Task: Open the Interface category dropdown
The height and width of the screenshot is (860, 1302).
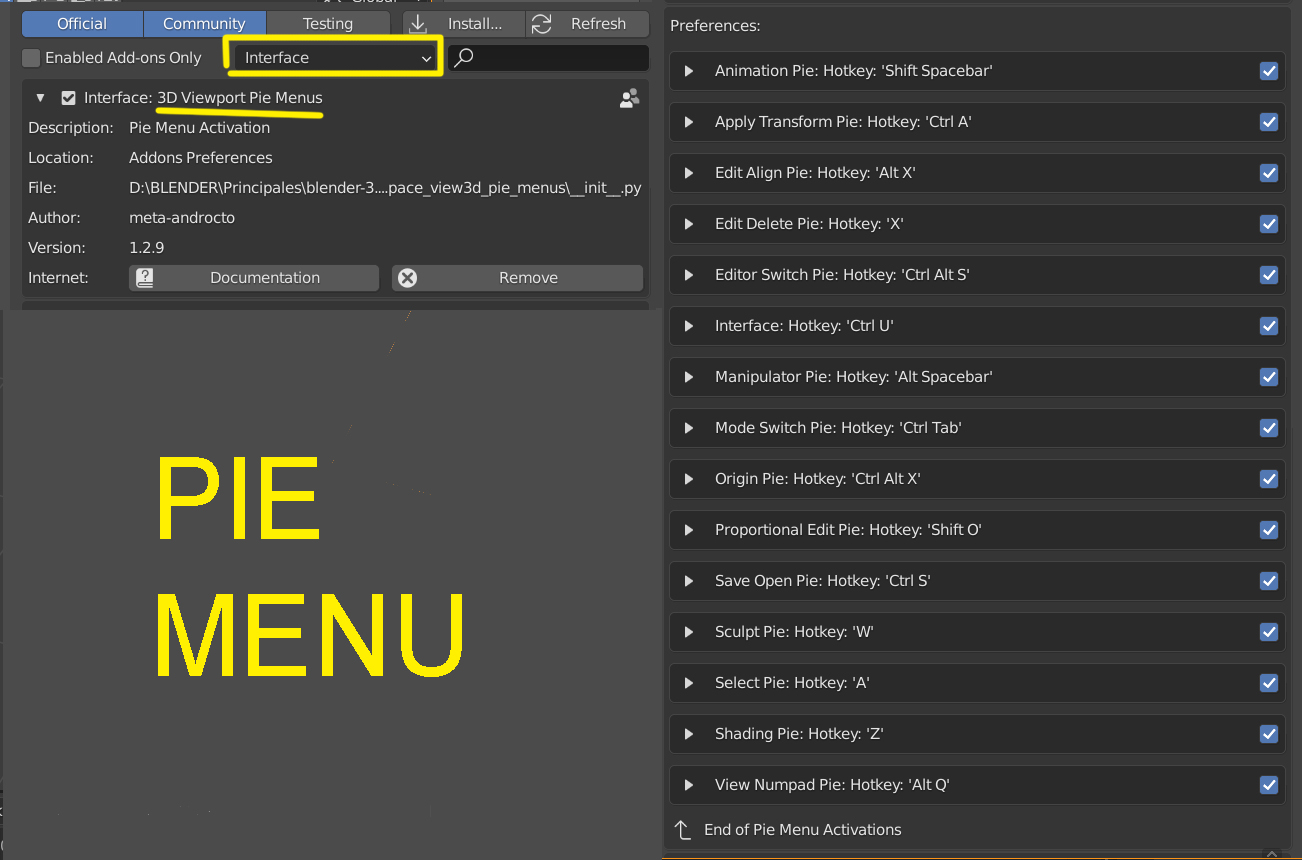Action: 333,57
